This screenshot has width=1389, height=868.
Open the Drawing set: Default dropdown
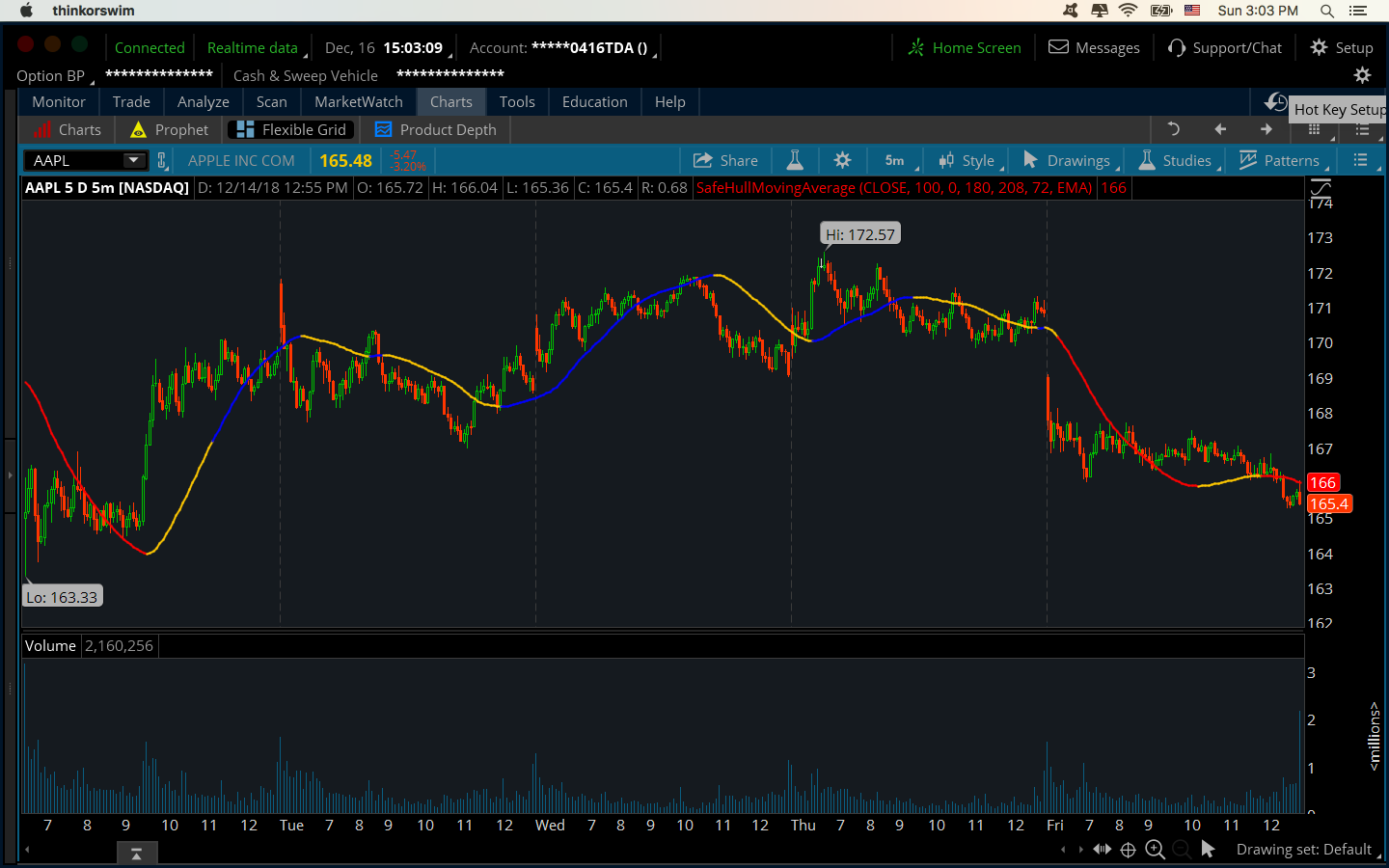click(1306, 850)
